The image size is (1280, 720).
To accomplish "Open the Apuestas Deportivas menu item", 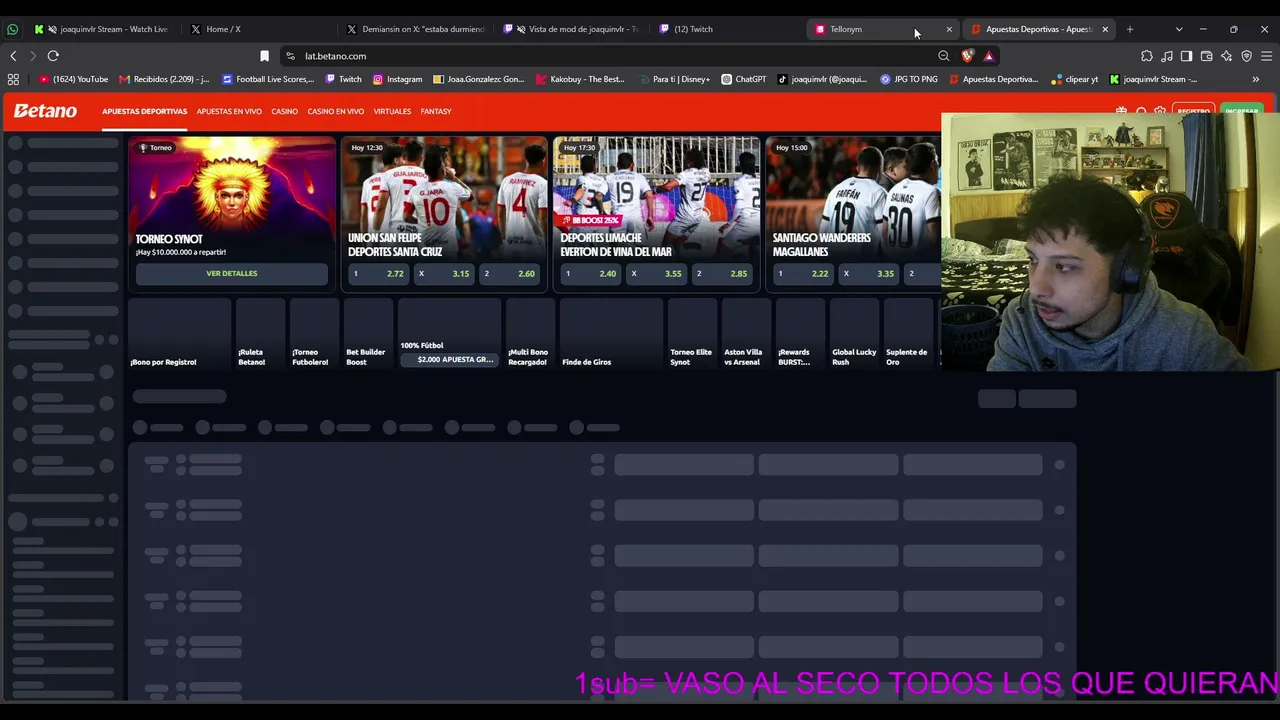I will [144, 111].
